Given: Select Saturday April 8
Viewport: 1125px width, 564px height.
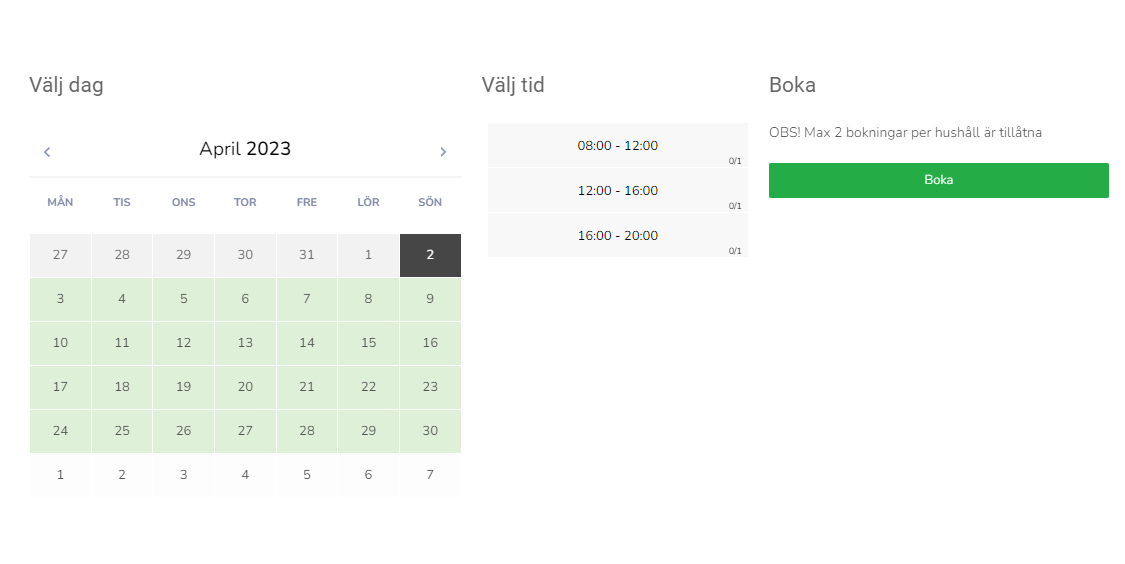Looking at the screenshot, I should click(368, 299).
